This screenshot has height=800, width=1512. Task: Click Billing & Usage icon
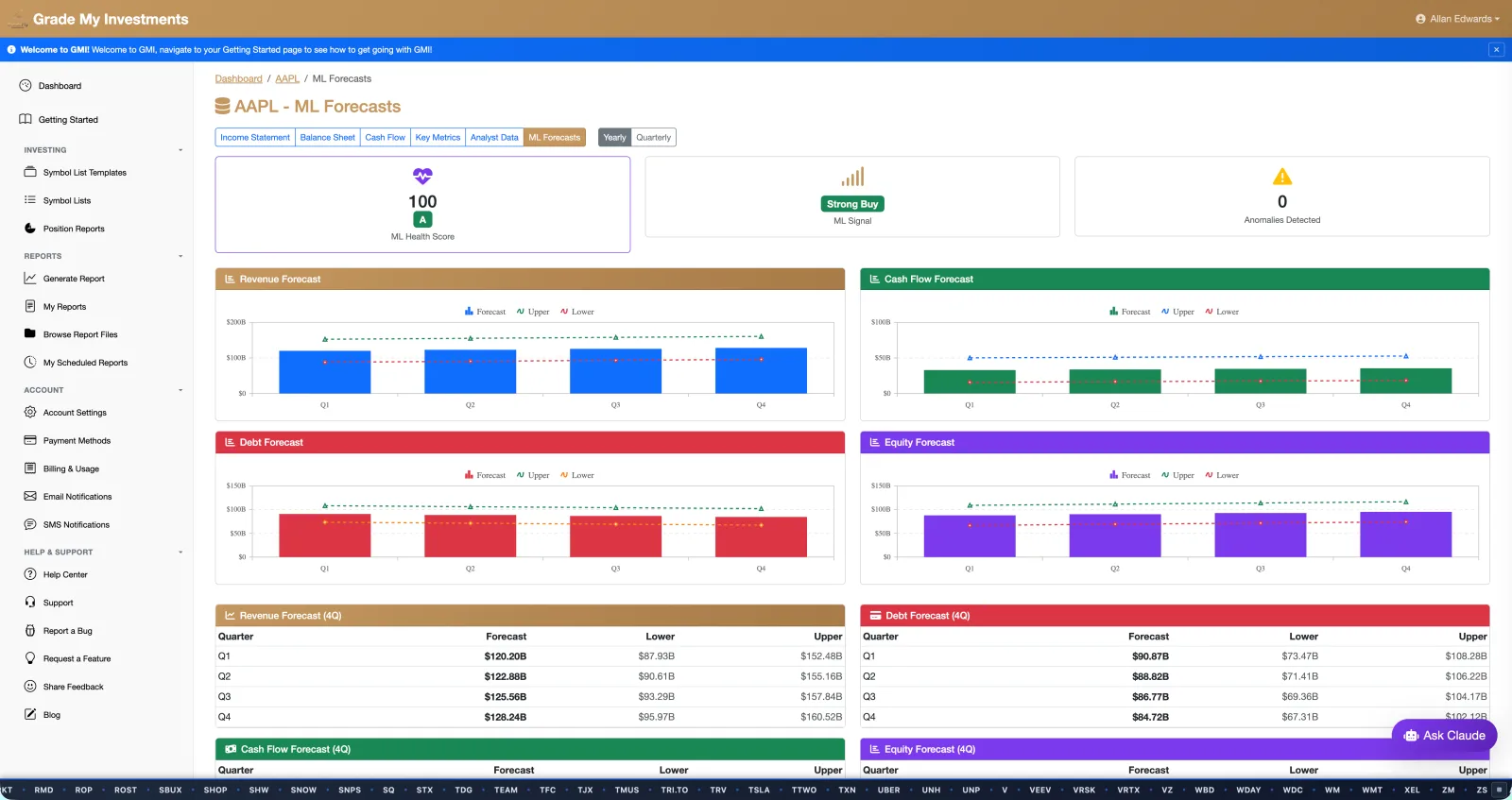30,468
